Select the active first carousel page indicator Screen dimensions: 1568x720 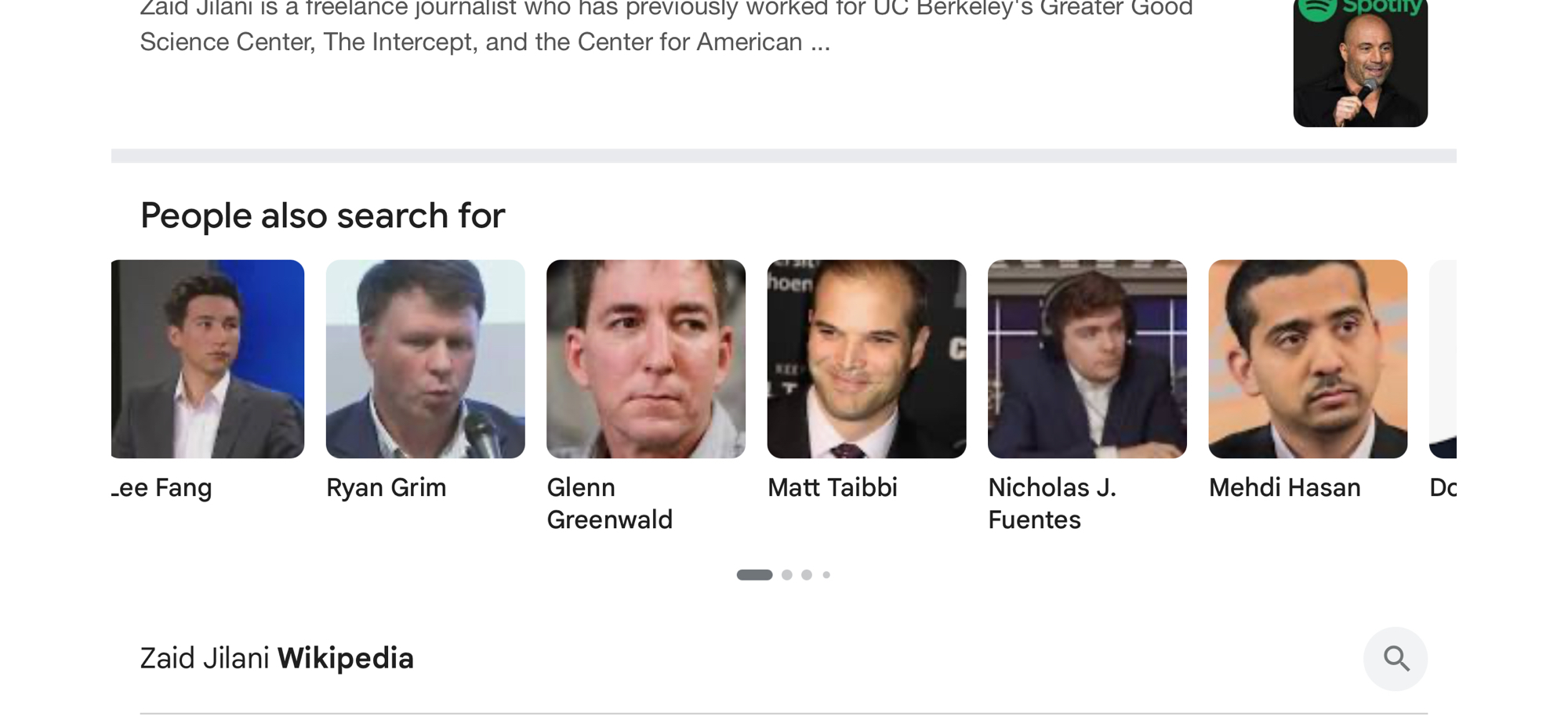pos(754,575)
